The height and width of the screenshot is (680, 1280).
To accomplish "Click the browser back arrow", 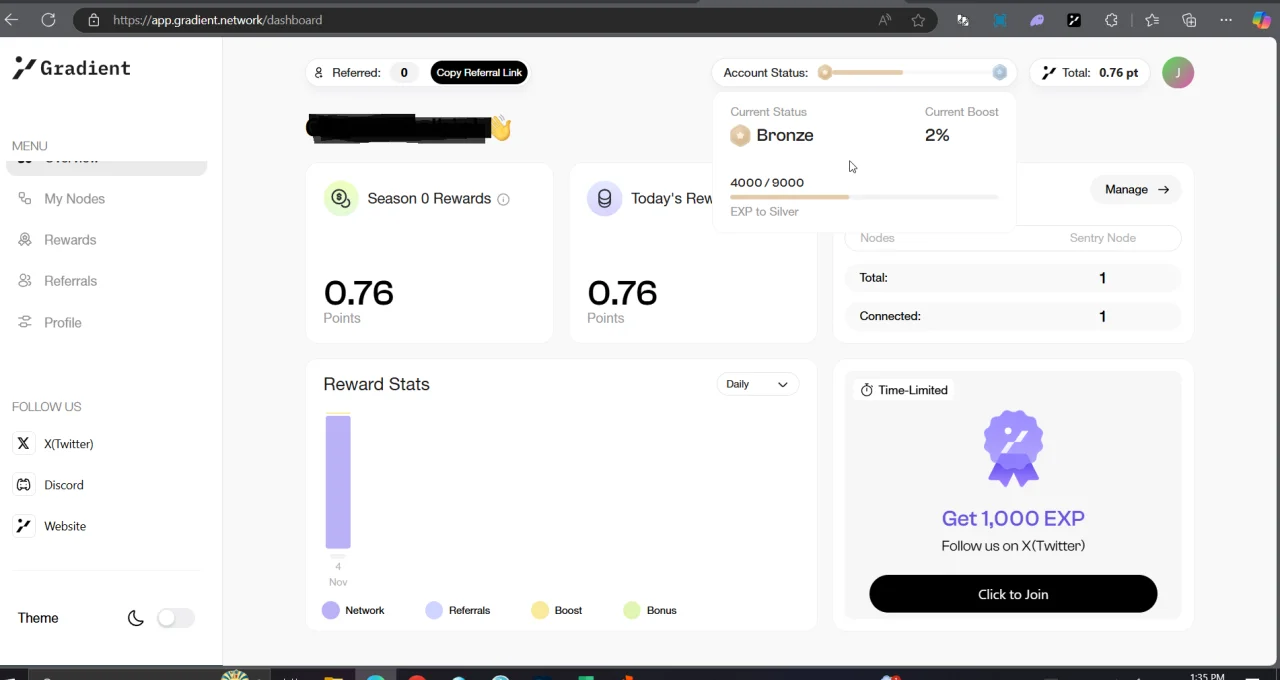I will coord(12,20).
